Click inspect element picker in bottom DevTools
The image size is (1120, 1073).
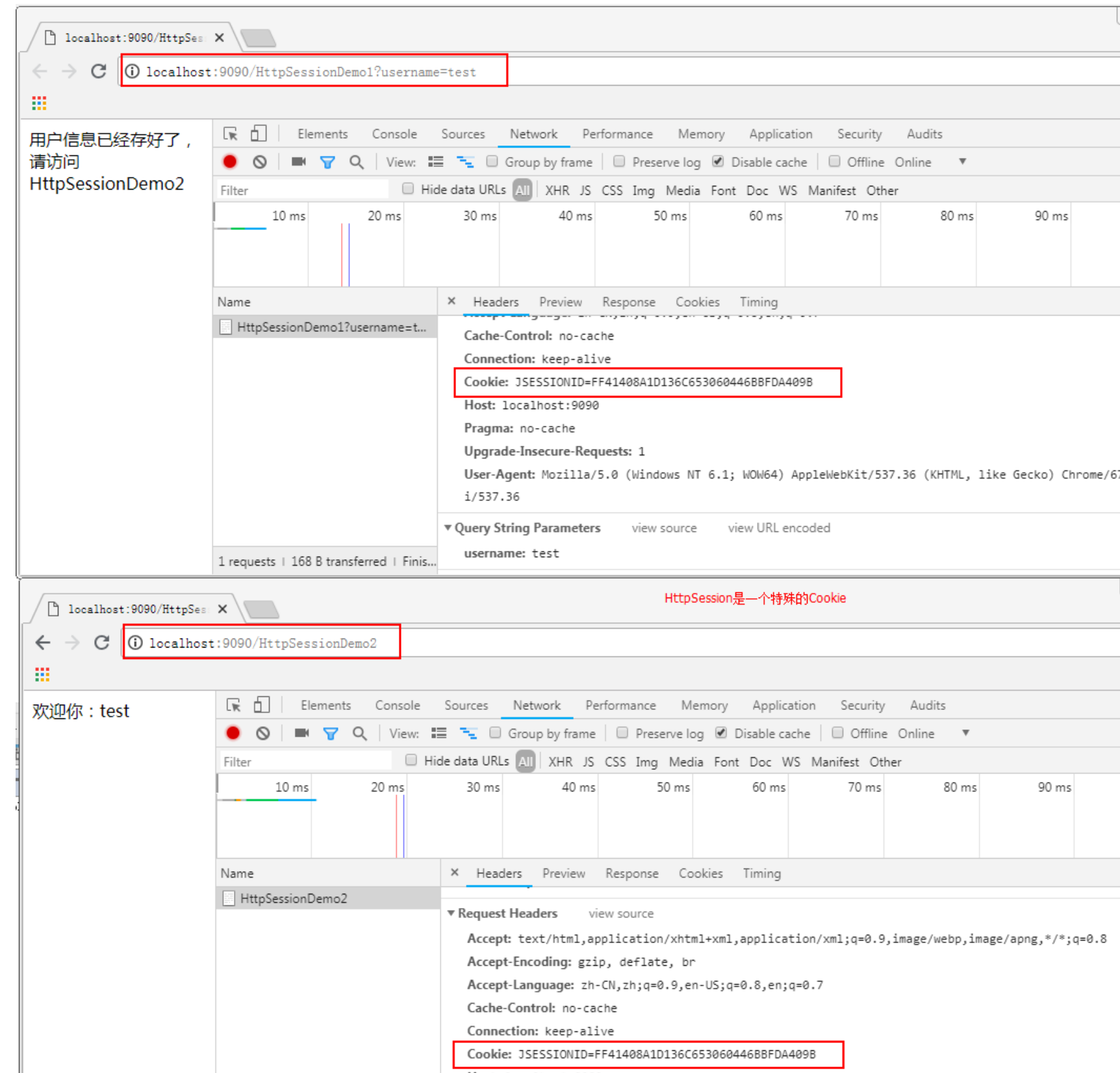(234, 705)
